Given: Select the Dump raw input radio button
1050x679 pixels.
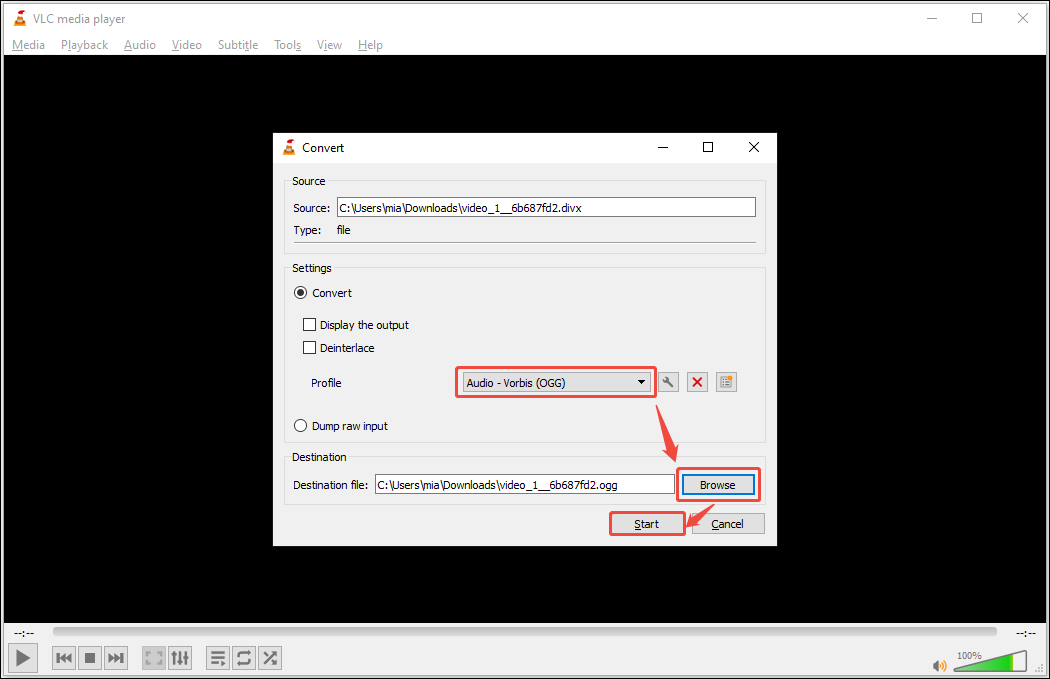Looking at the screenshot, I should coord(300,425).
